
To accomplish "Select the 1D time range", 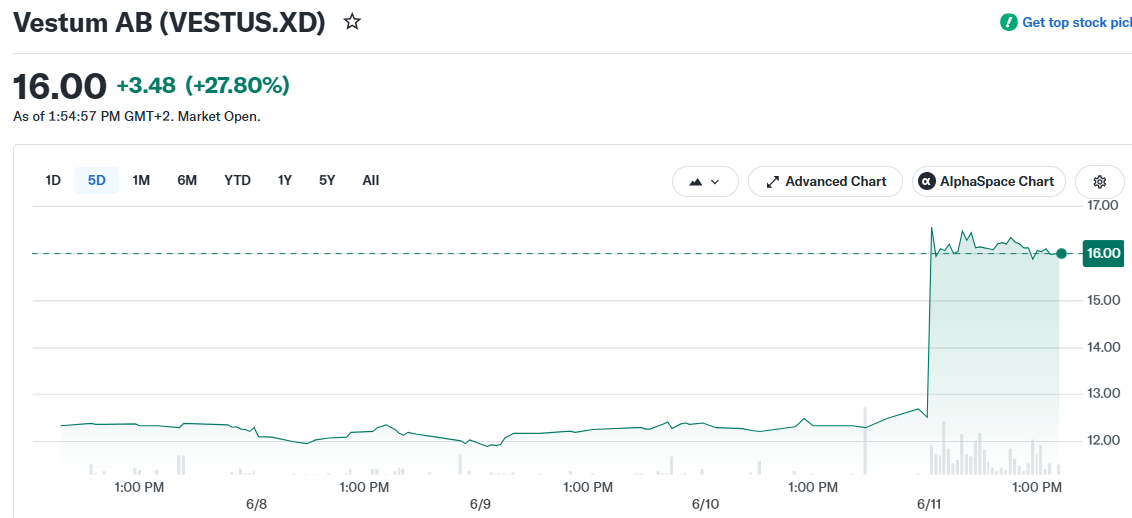I will click(x=53, y=180).
